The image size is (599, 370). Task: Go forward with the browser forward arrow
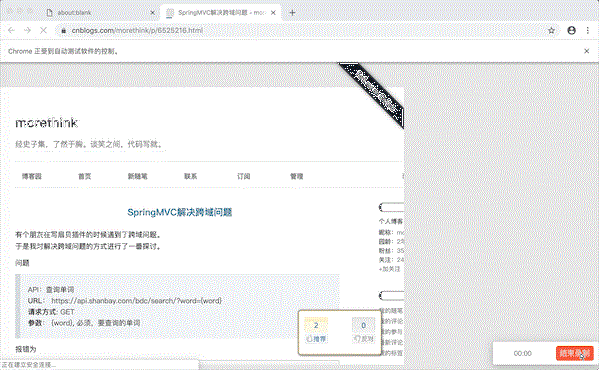pyautogui.click(x=27, y=30)
